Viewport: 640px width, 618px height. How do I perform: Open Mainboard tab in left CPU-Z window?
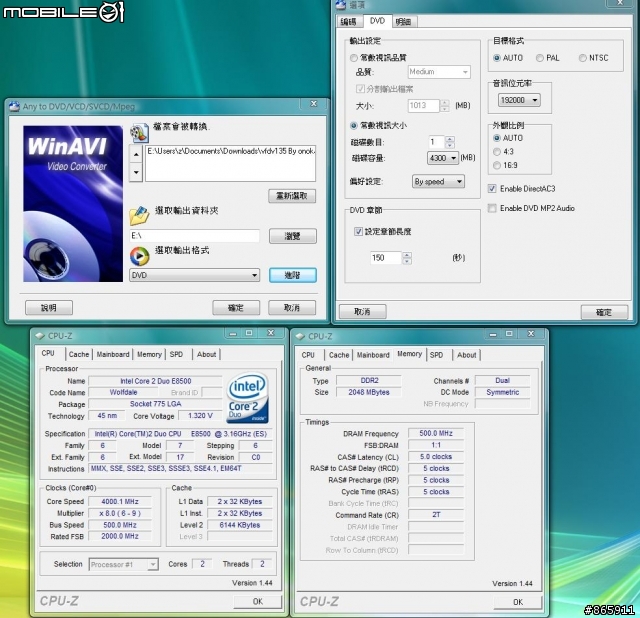click(113, 354)
